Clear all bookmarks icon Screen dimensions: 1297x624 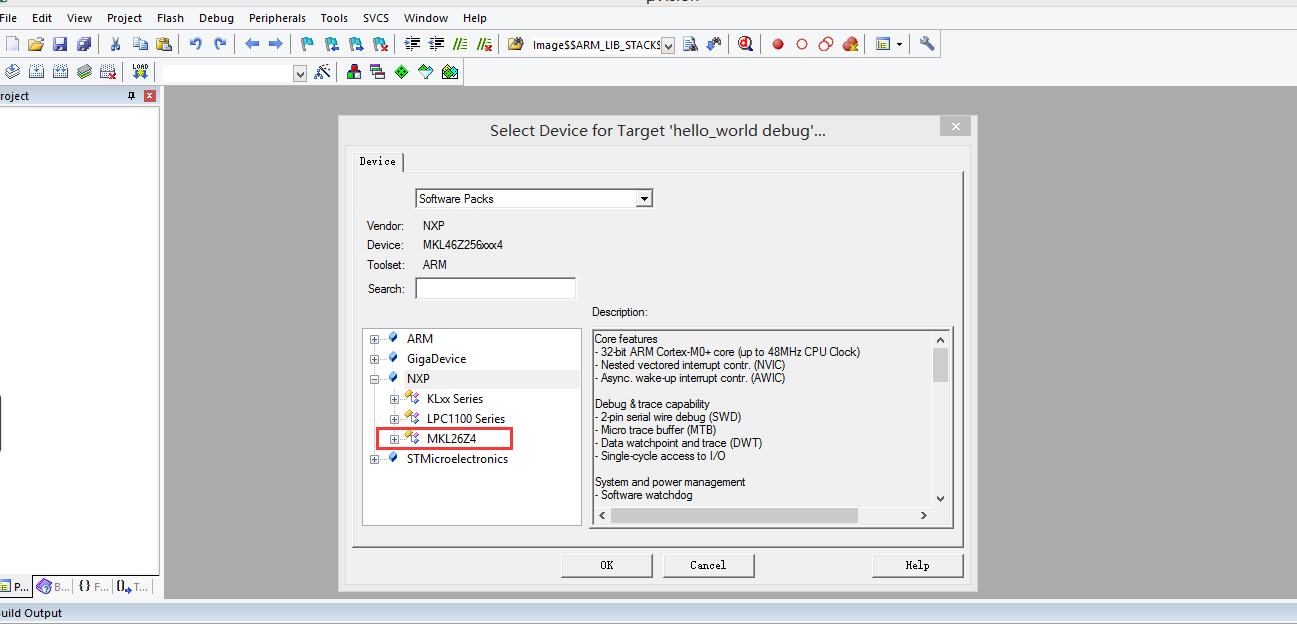(x=380, y=44)
